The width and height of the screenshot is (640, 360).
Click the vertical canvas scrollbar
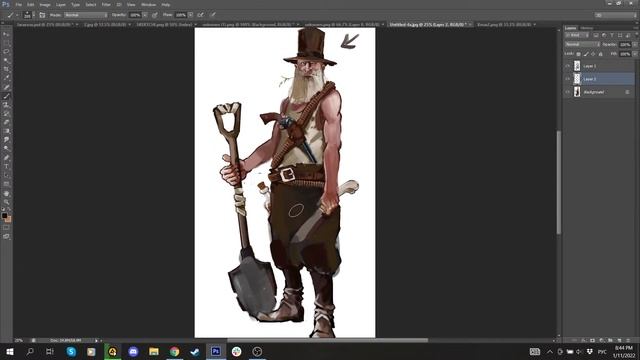coord(558,182)
